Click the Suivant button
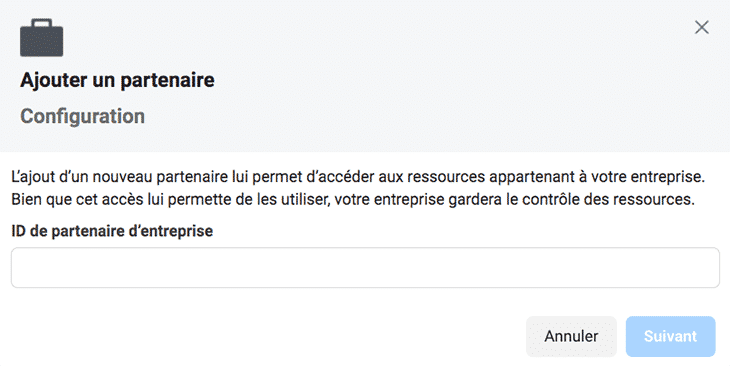Screen dimensions: 730x366 coord(670,336)
